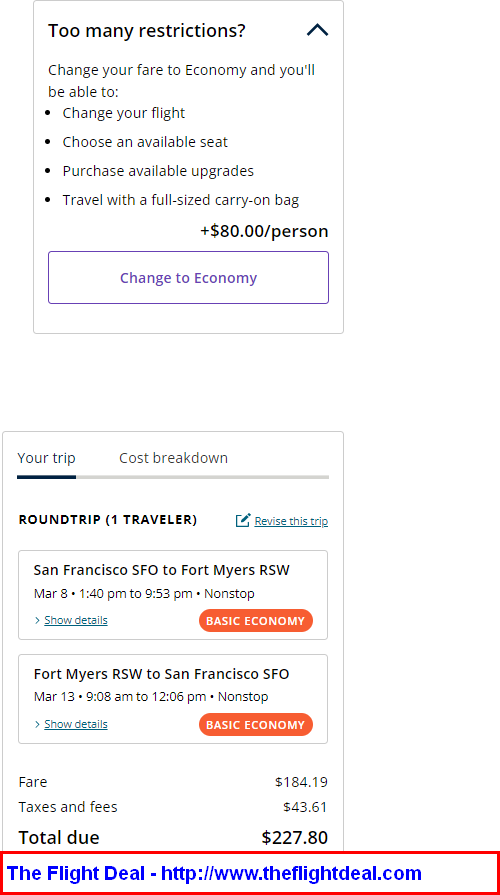Select the San Francisco to Fort Myers heading
500x895 pixels.
(x=162, y=570)
